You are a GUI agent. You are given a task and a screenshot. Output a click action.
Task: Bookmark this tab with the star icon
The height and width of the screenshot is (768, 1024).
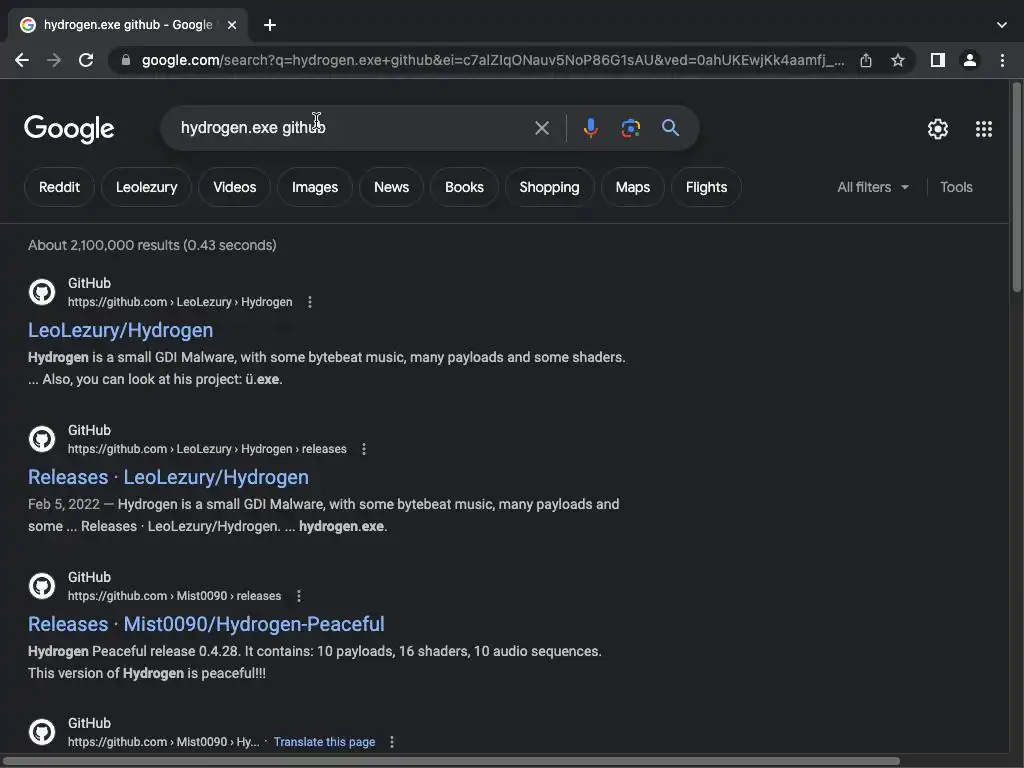[898, 60]
